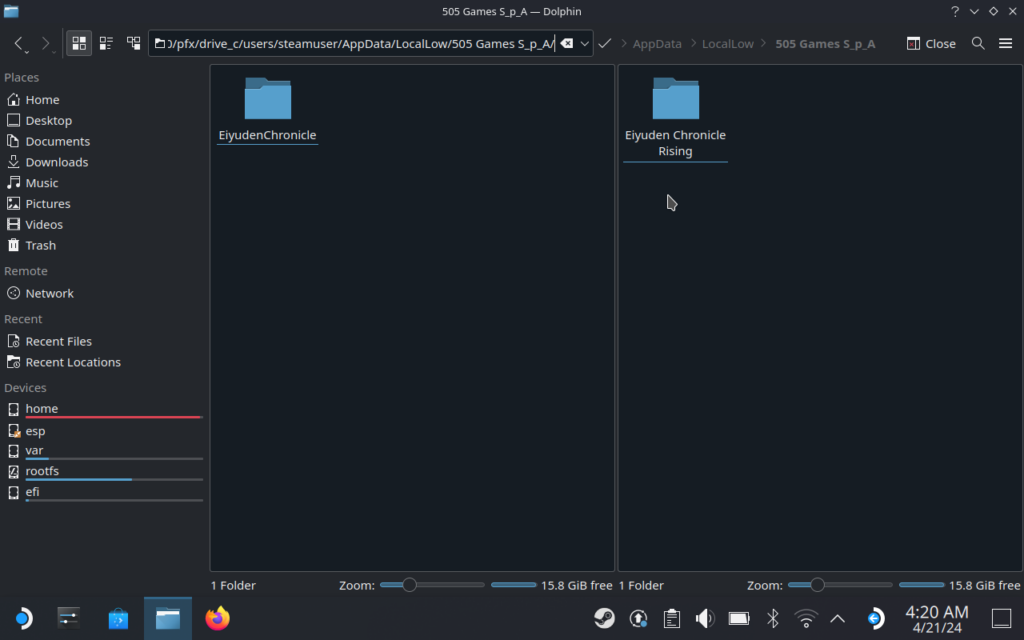The width and height of the screenshot is (1024, 640).
Task: Open the updates tray icon
Action: [x=638, y=618]
